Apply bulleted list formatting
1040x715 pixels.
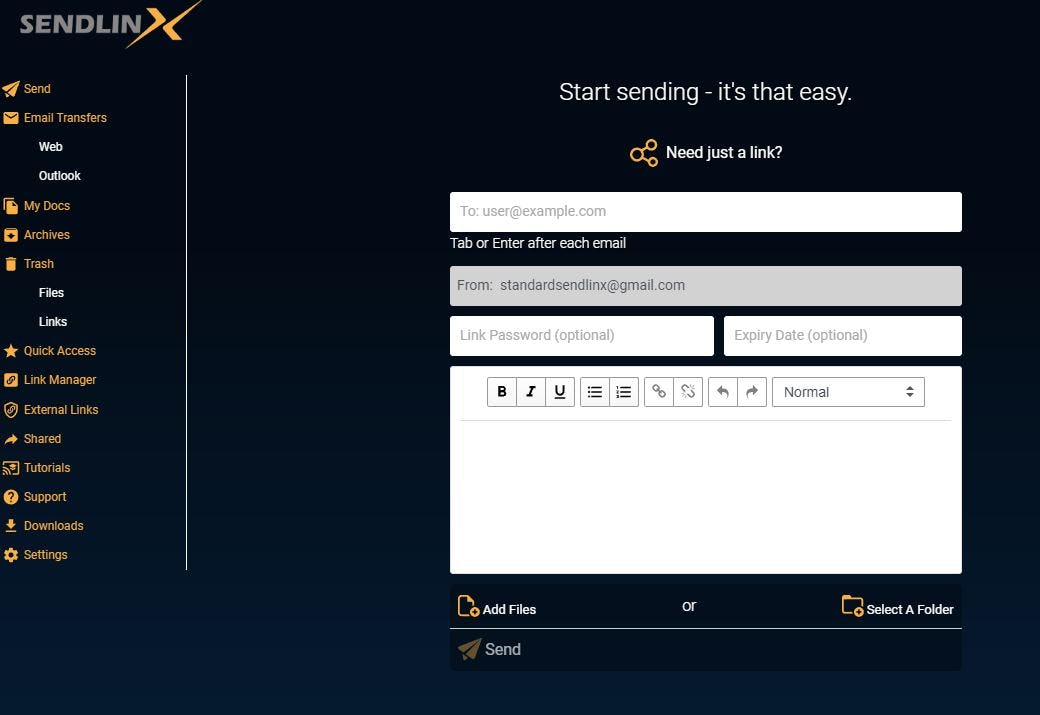[594, 391]
